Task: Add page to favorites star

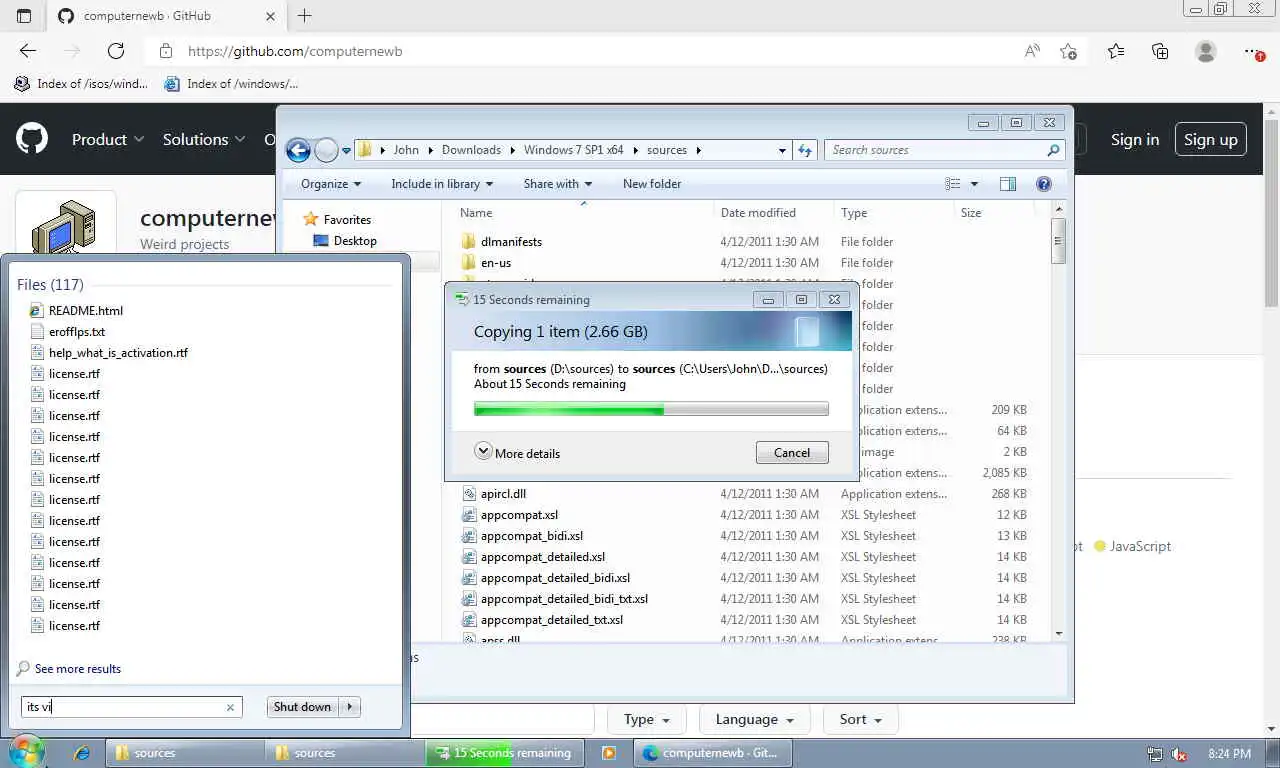Action: point(1068,51)
